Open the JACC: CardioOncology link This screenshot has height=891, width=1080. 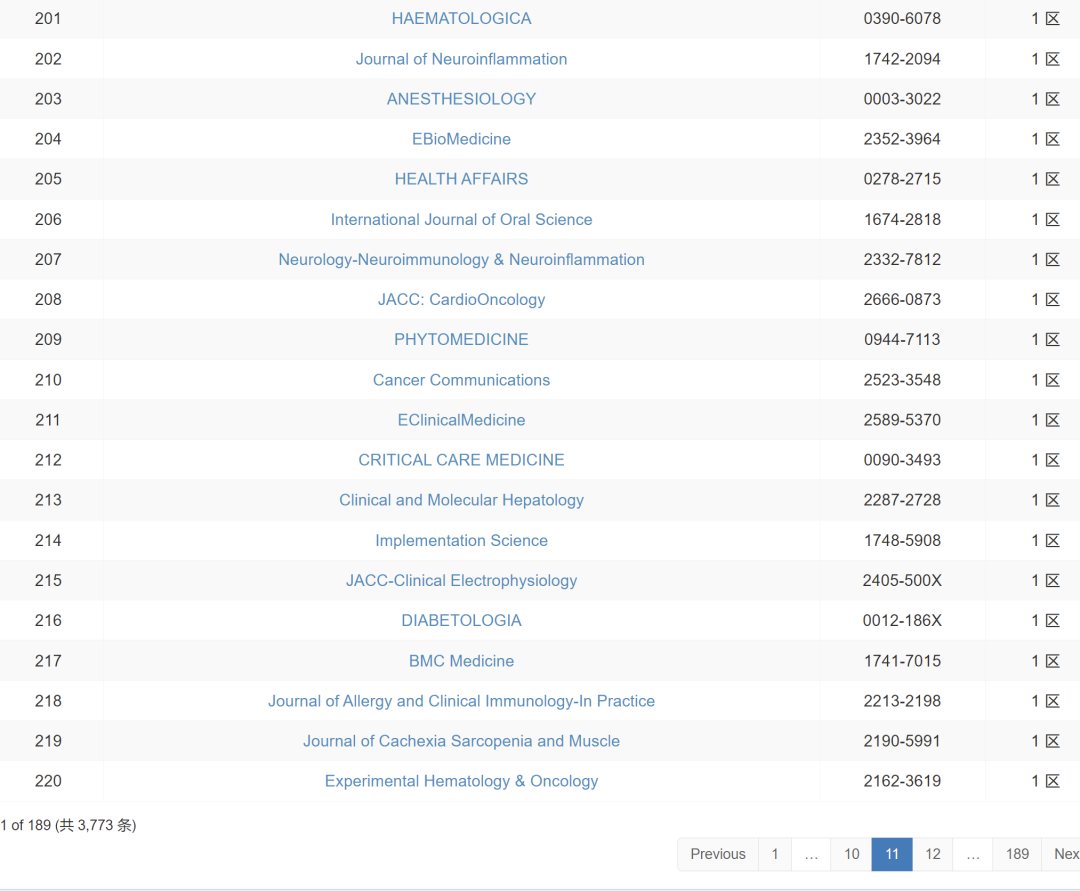pyautogui.click(x=461, y=300)
